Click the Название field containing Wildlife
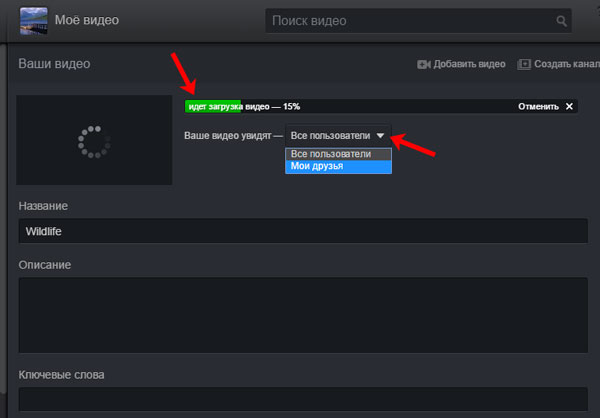 tap(300, 231)
